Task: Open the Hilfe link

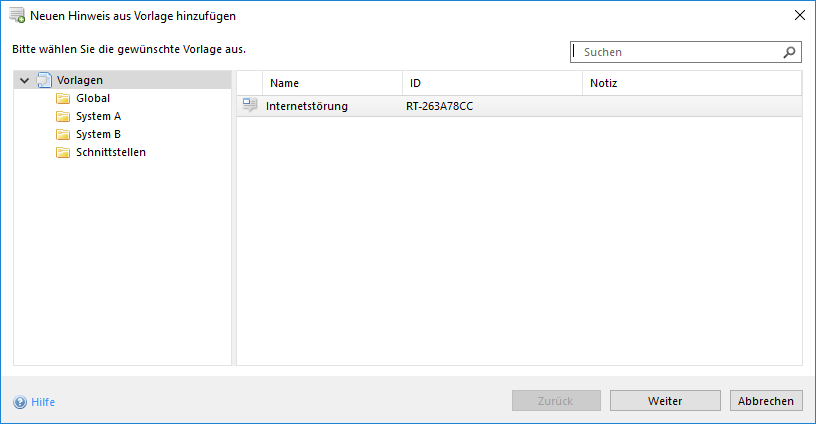Action: pyautogui.click(x=43, y=402)
